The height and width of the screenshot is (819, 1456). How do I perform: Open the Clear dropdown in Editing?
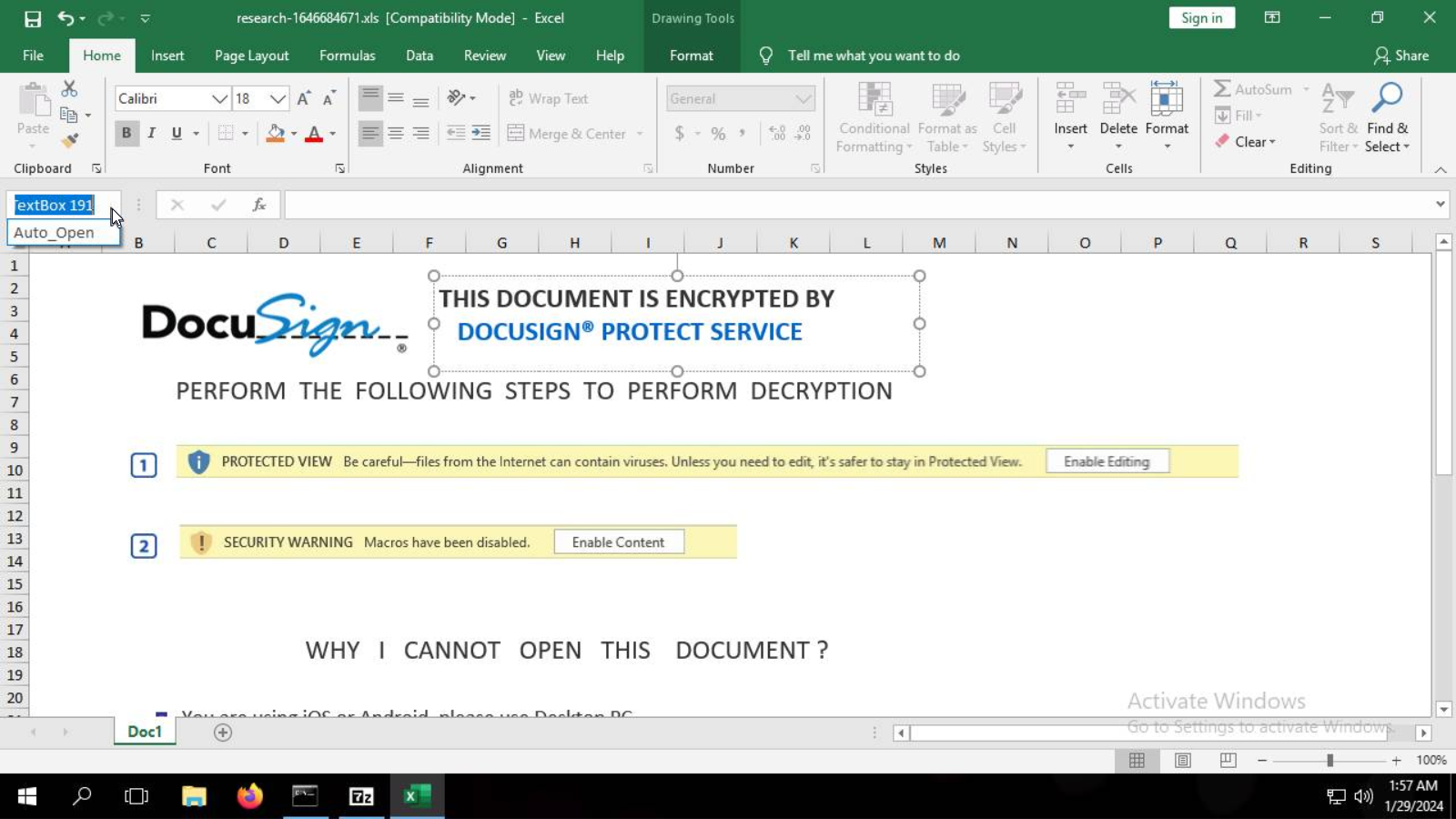pos(1245,142)
